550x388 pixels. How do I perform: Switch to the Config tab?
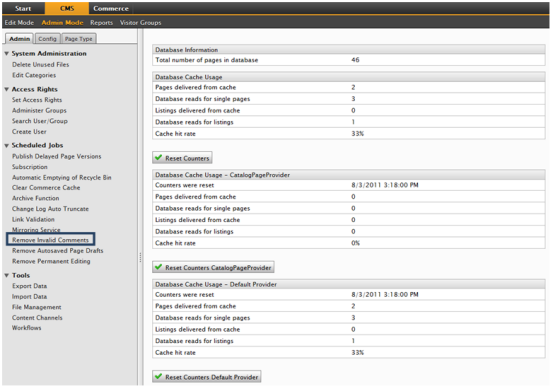[x=47, y=39]
